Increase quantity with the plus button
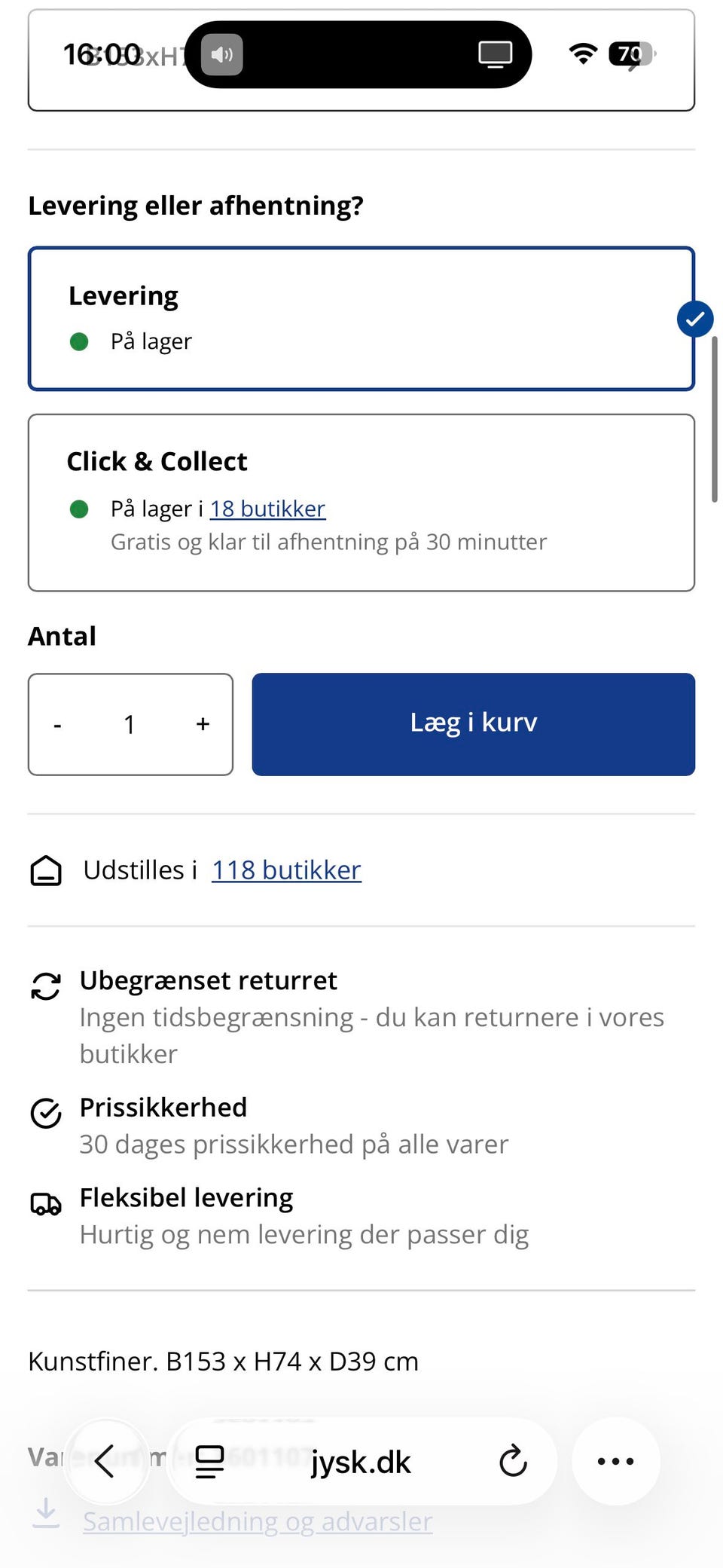Image resolution: width=723 pixels, height=1568 pixels. [x=203, y=725]
